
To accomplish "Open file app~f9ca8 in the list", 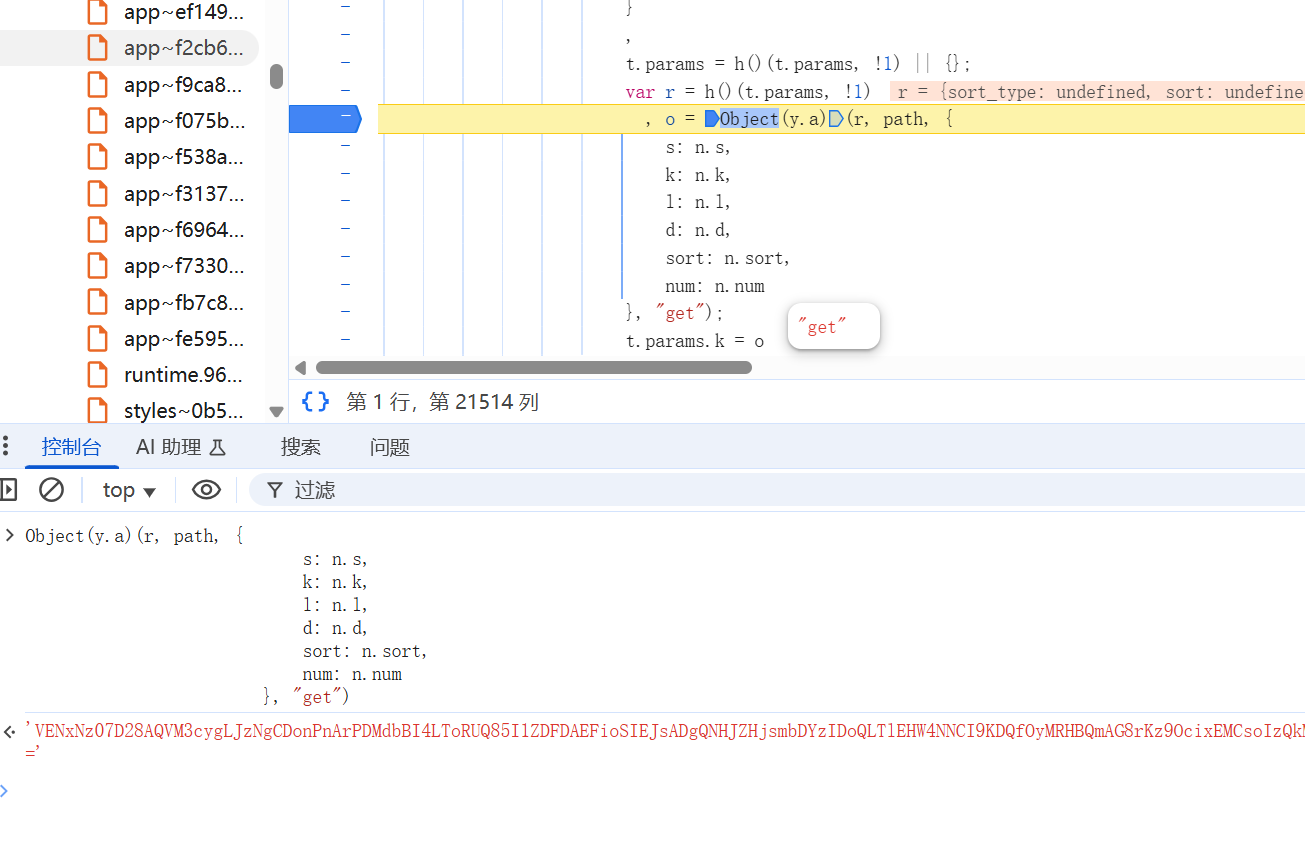I will 183,85.
